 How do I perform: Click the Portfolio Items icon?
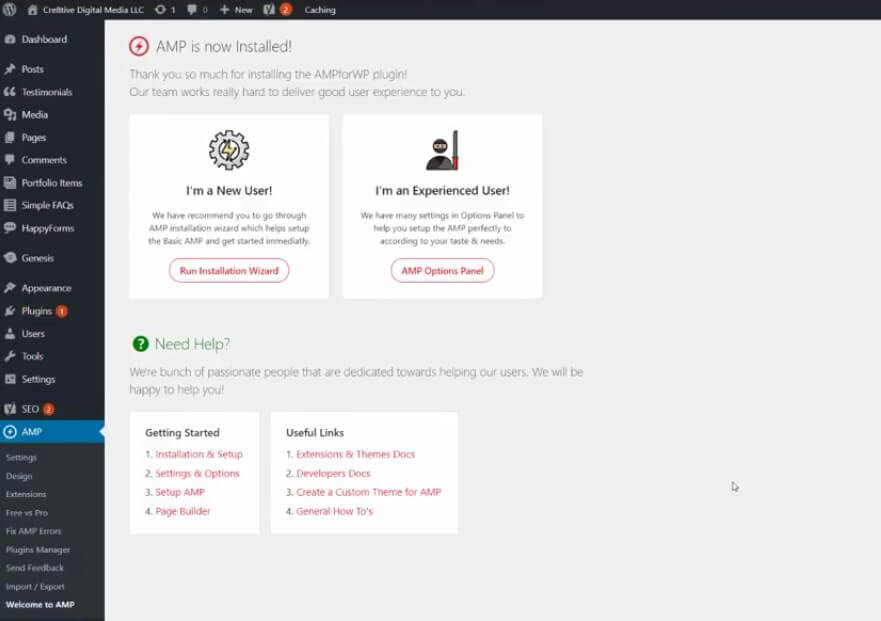point(10,183)
